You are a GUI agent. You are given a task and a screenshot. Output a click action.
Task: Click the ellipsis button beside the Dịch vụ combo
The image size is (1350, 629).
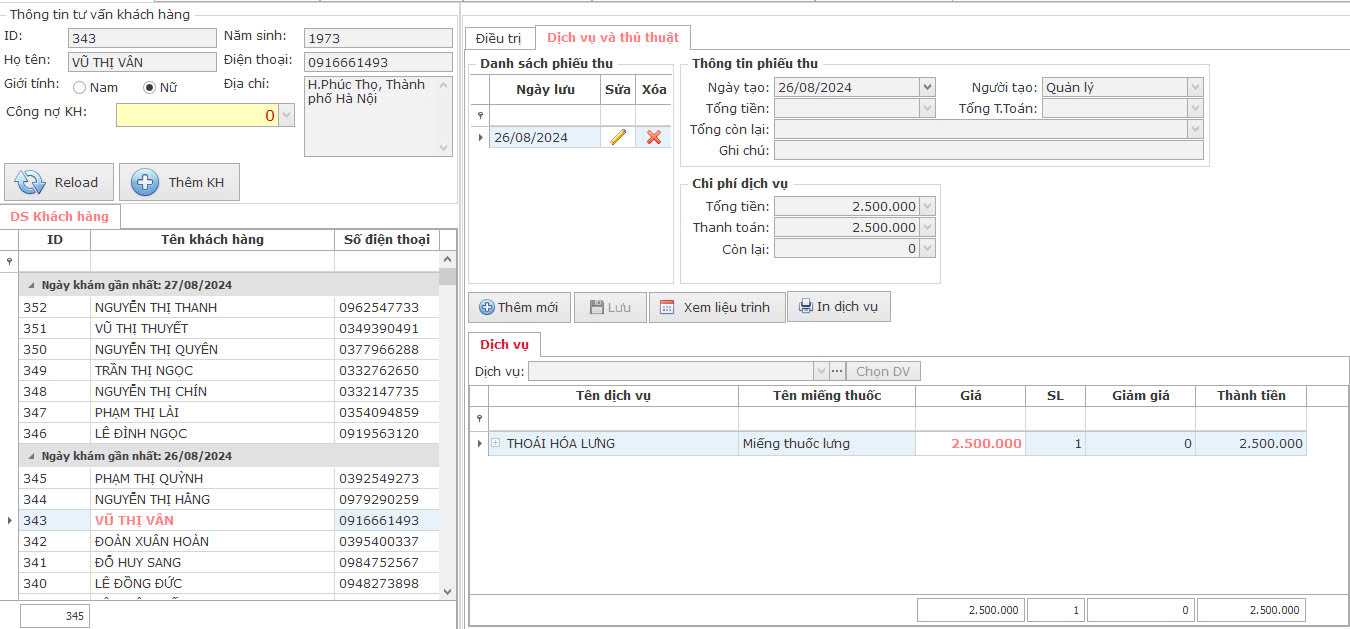[x=838, y=371]
